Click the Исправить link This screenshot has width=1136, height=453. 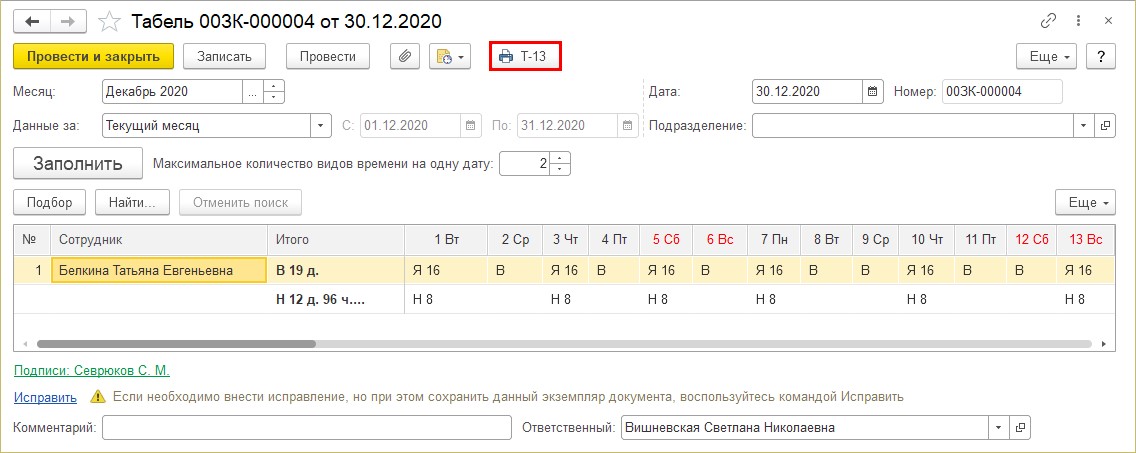point(45,397)
